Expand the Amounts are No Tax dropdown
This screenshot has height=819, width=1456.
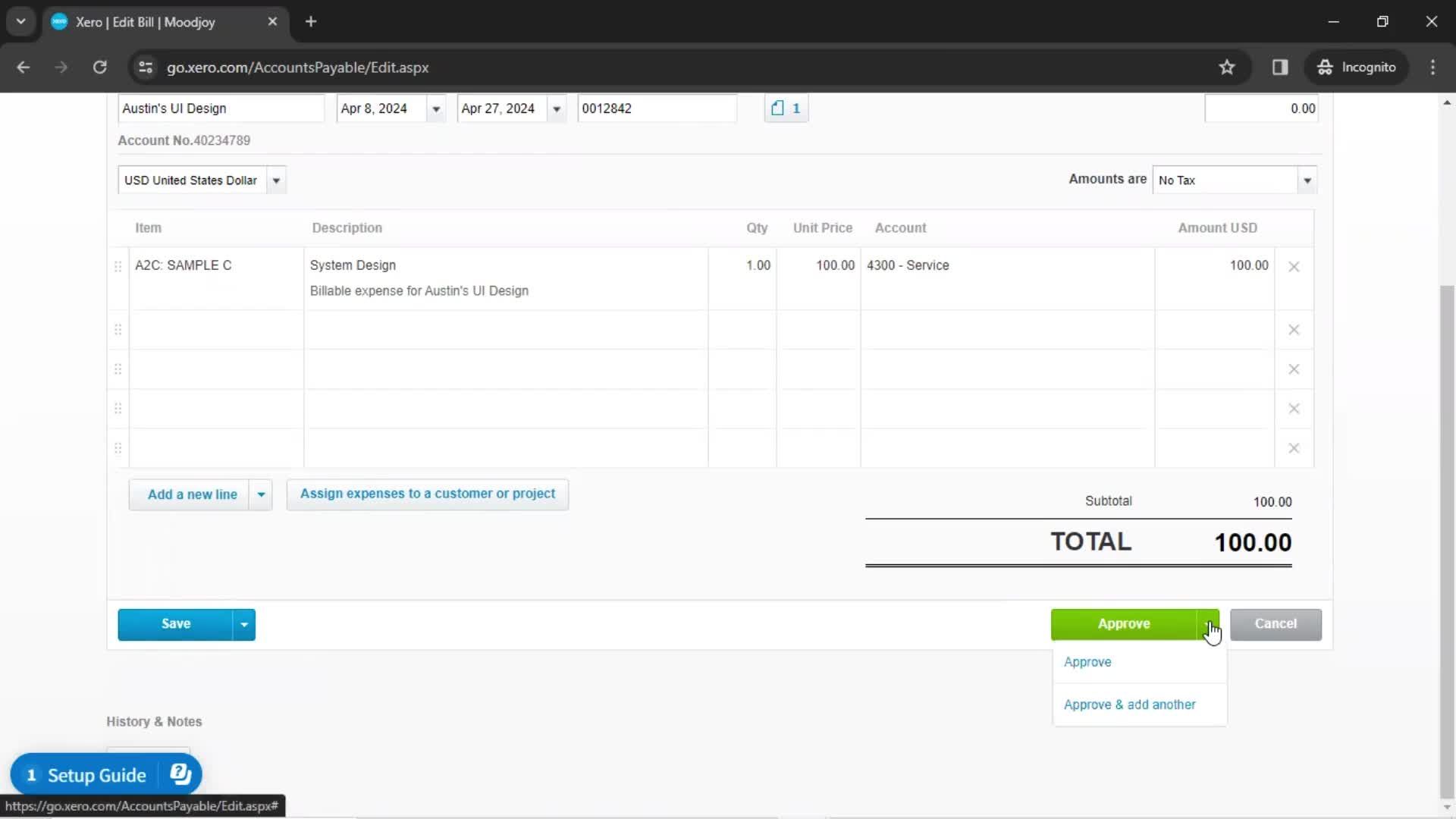pyautogui.click(x=1307, y=180)
